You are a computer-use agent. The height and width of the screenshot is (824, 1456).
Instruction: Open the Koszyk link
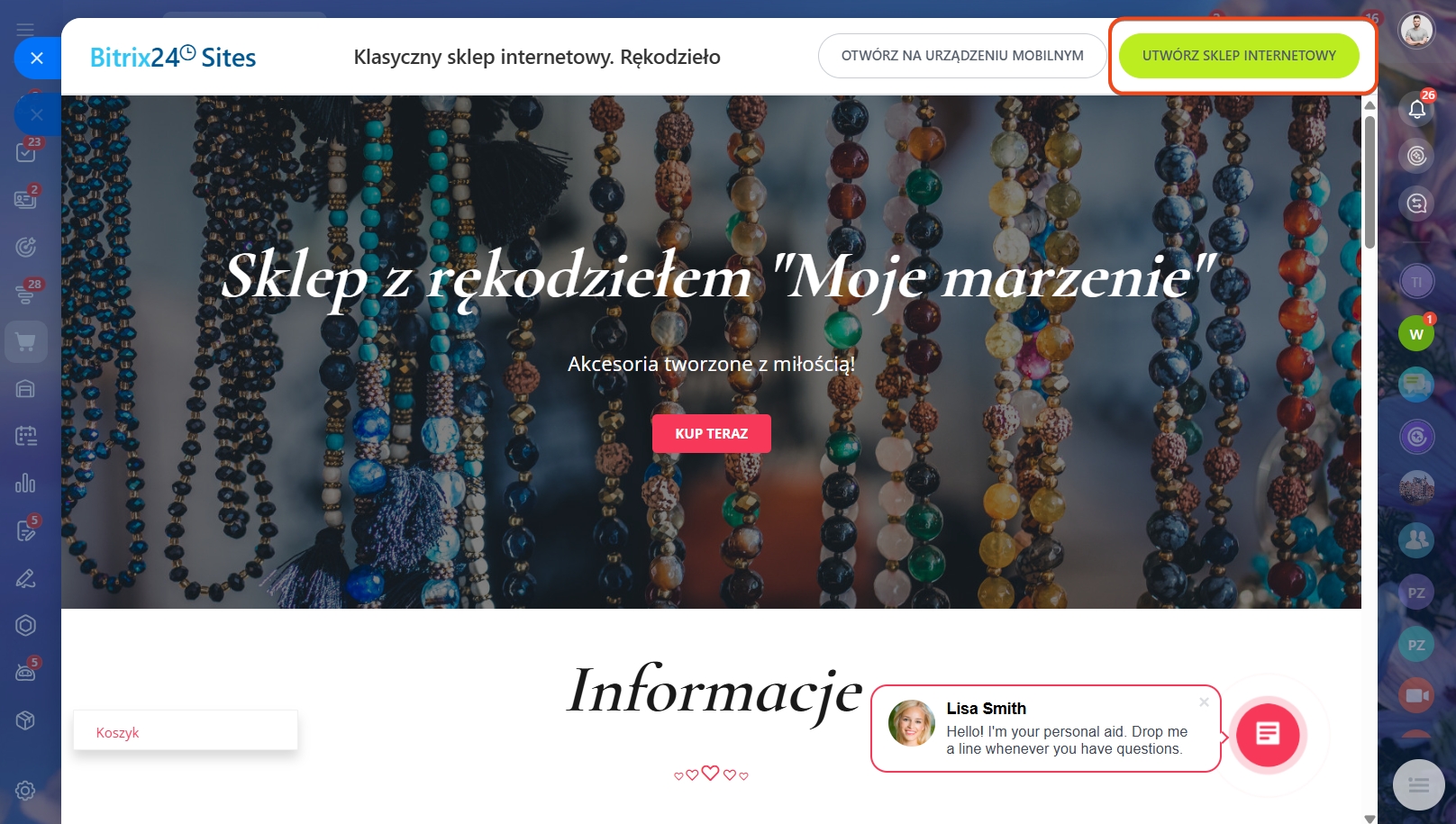118,732
